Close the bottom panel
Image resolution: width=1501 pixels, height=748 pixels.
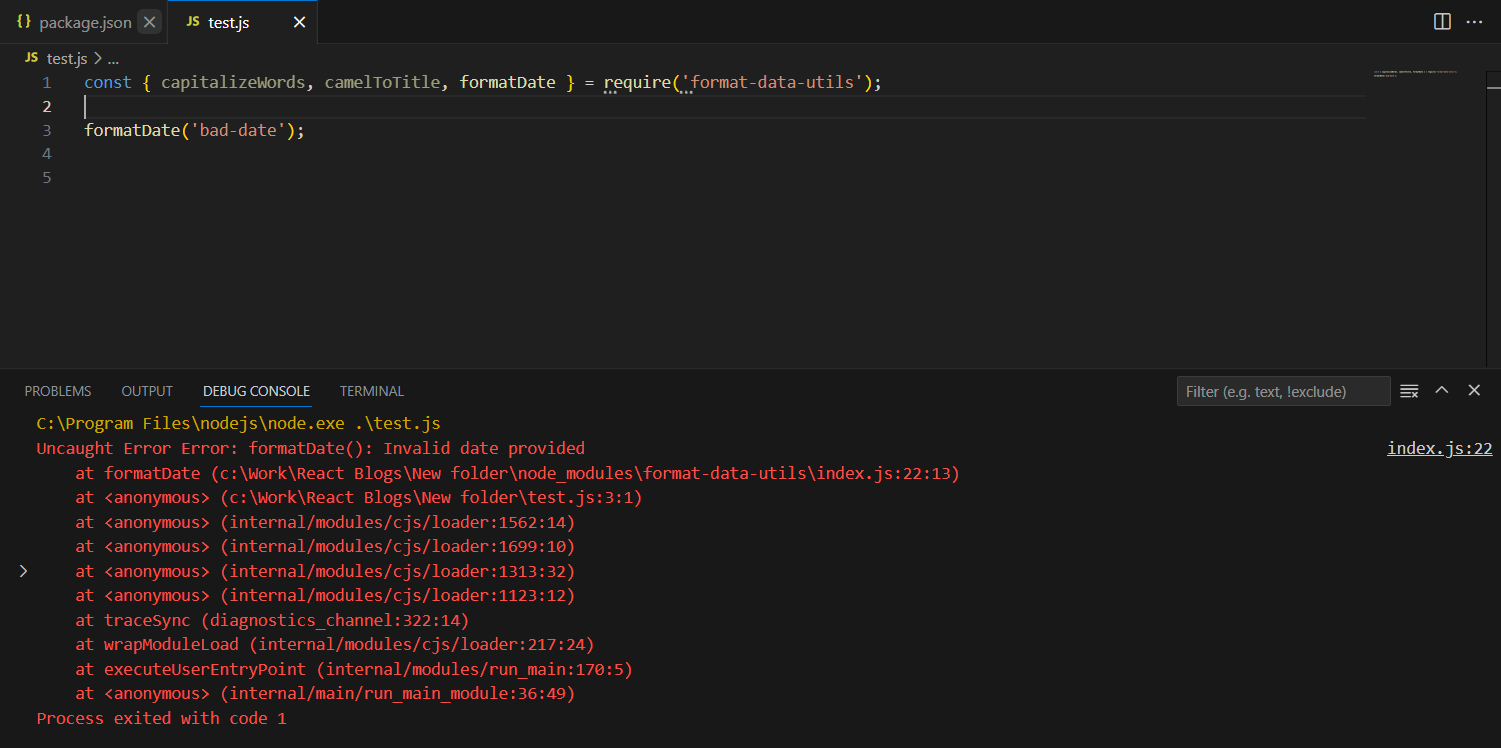tap(1474, 391)
